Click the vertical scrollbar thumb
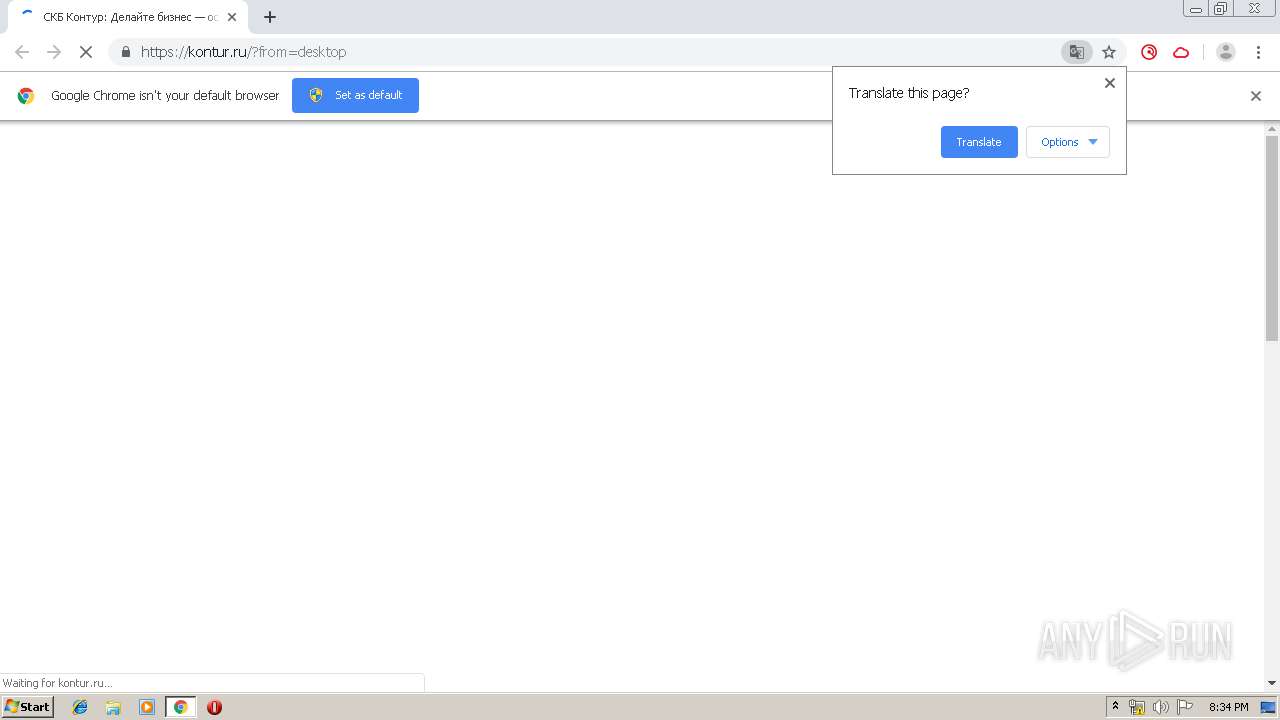 tap(1272, 238)
